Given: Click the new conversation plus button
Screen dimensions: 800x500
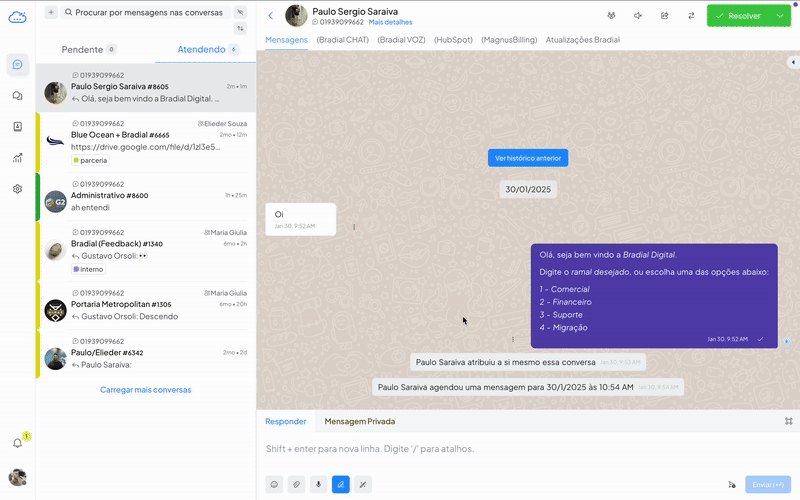Looking at the screenshot, I should coord(50,12).
